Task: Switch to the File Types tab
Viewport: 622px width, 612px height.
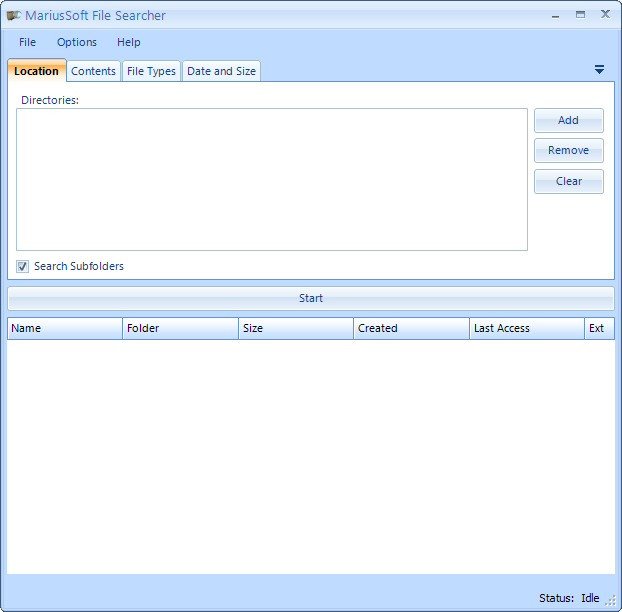Action: point(151,71)
